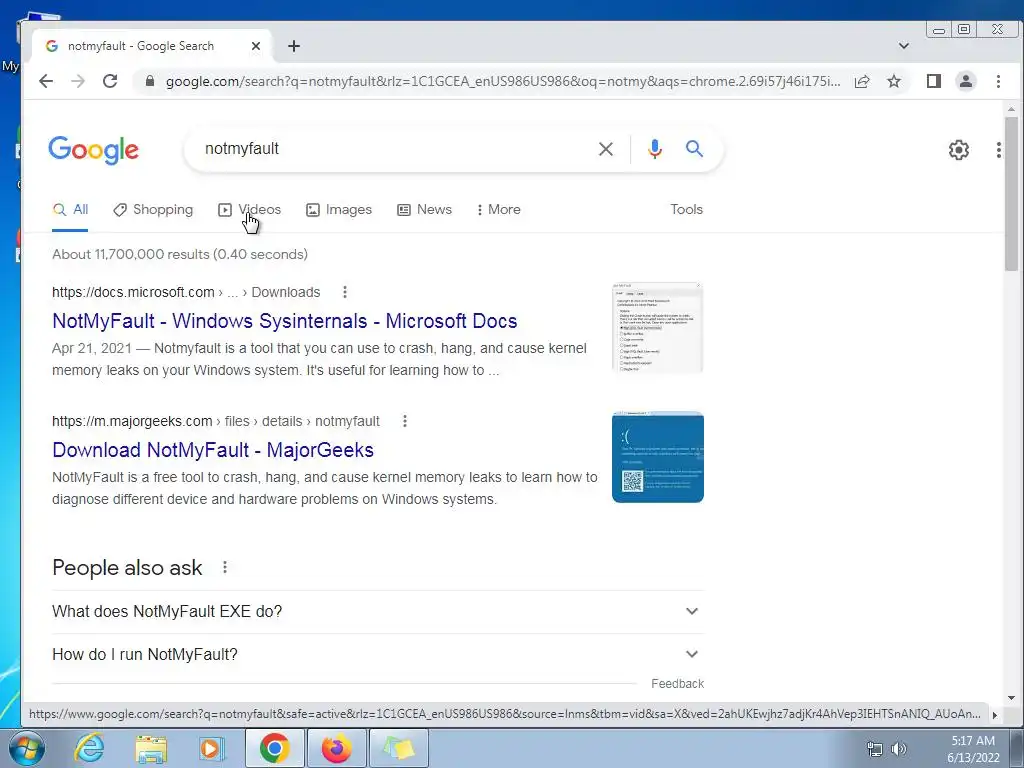Viewport: 1024px width, 768px height.
Task: Click the Microsoft Docs result thumbnail
Action: [x=658, y=328]
